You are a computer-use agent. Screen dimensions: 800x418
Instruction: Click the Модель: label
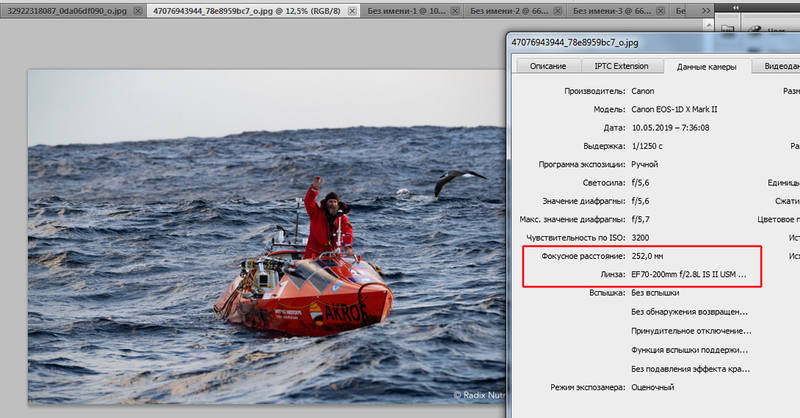point(609,109)
